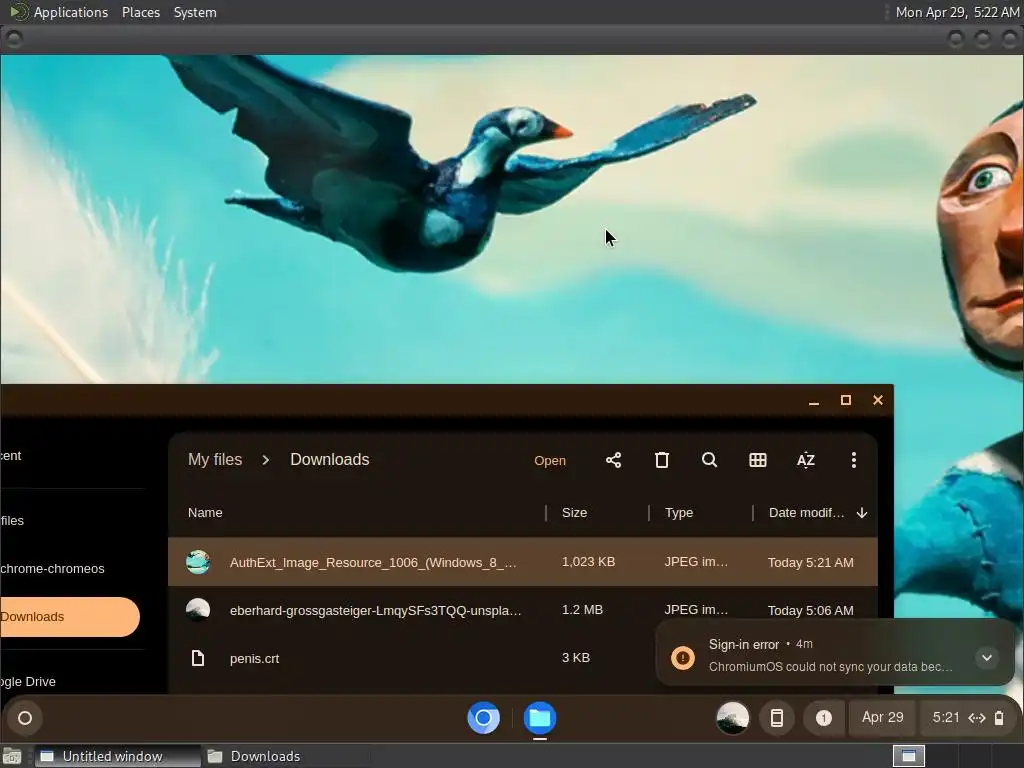The width and height of the screenshot is (1024, 768).
Task: Open Places menu in top panel
Action: (x=141, y=12)
